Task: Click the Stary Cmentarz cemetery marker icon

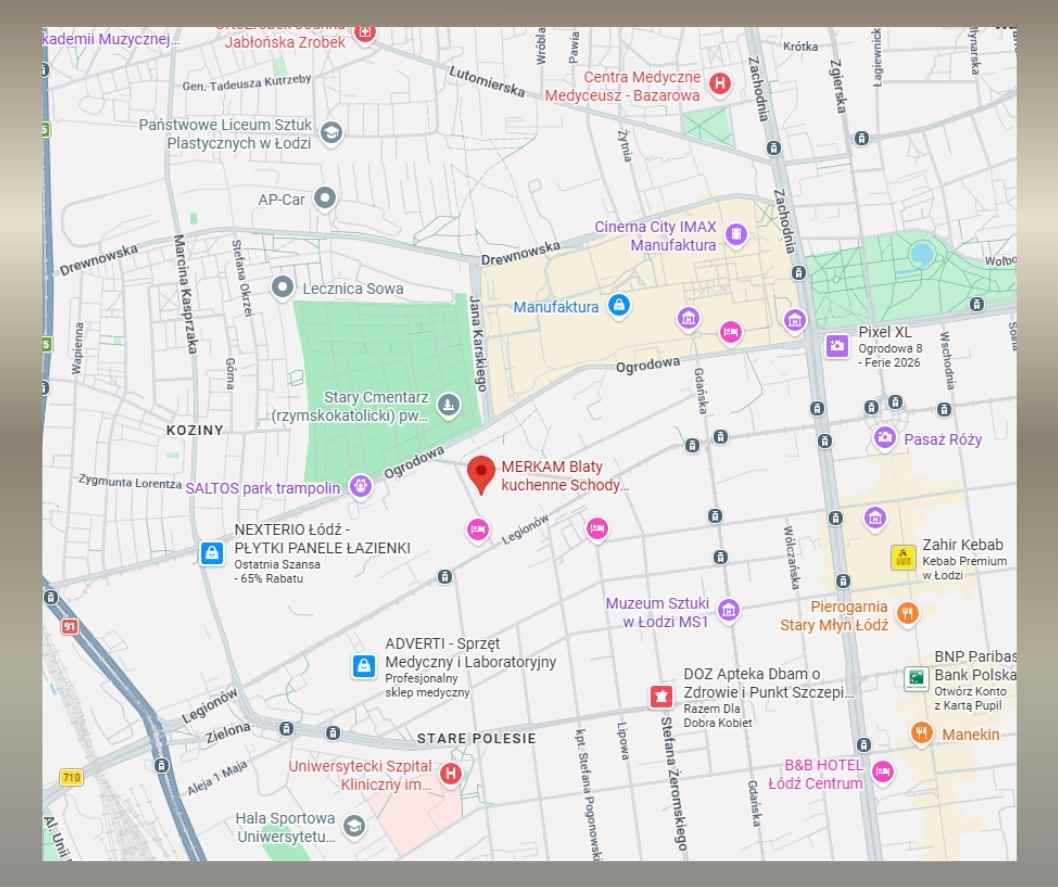Action: coord(449,405)
